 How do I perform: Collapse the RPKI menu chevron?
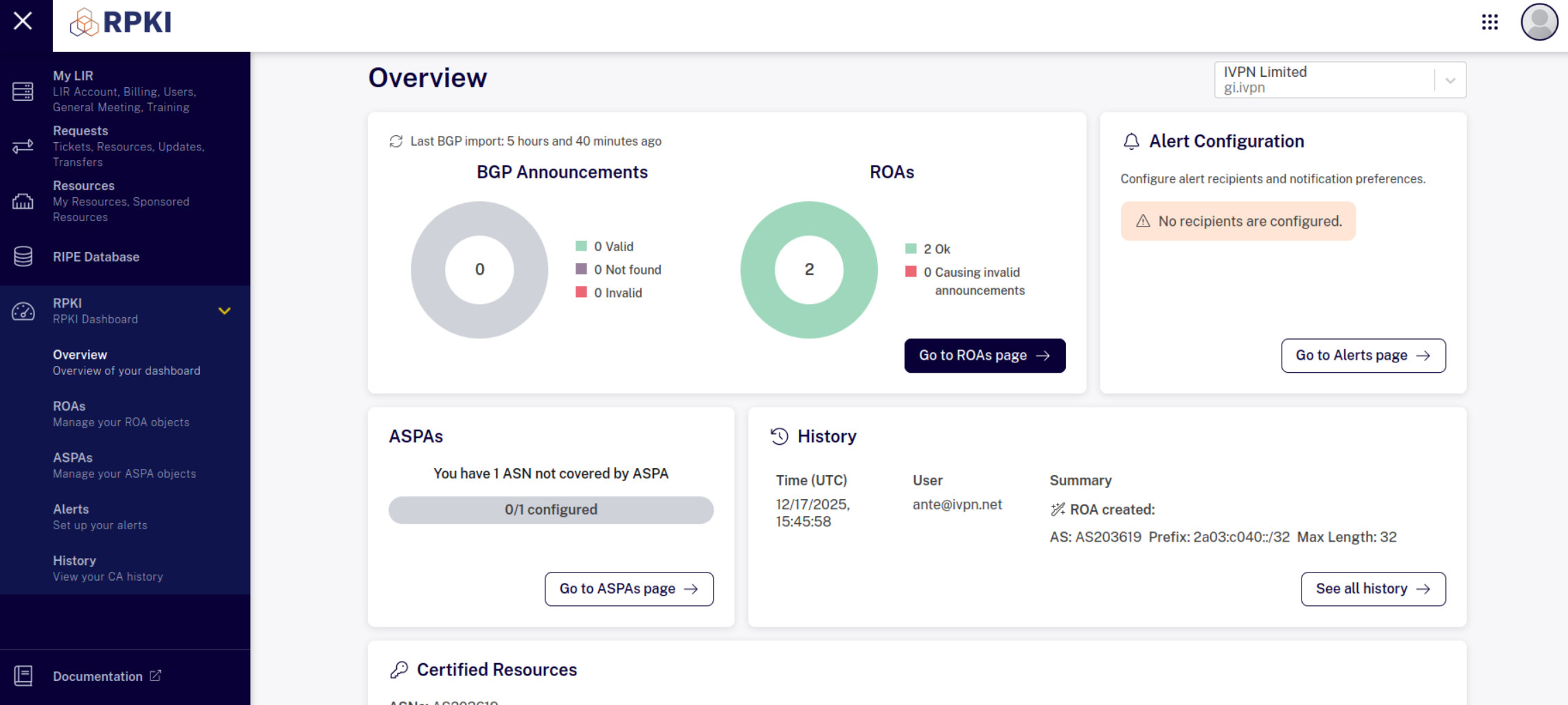point(225,311)
